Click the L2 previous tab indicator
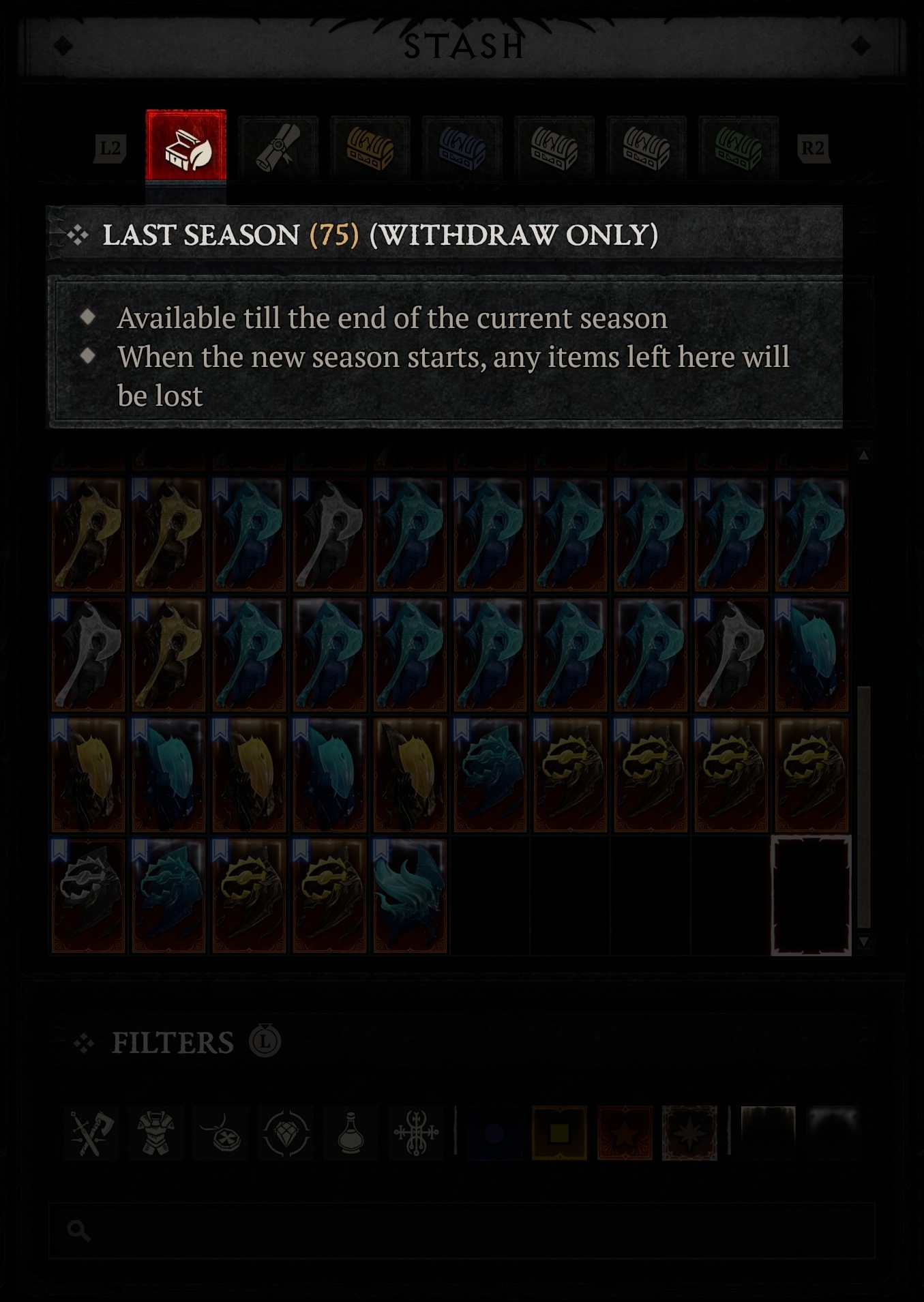This screenshot has height=1302, width=924. 110,148
